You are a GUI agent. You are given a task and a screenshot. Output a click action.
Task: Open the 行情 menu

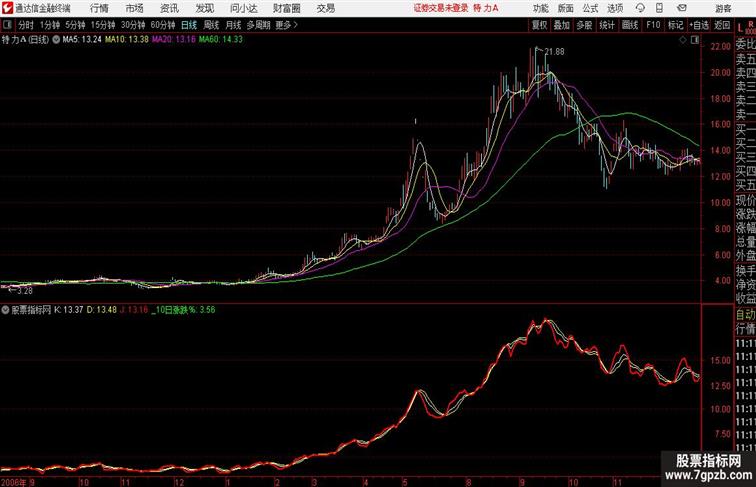pos(99,8)
